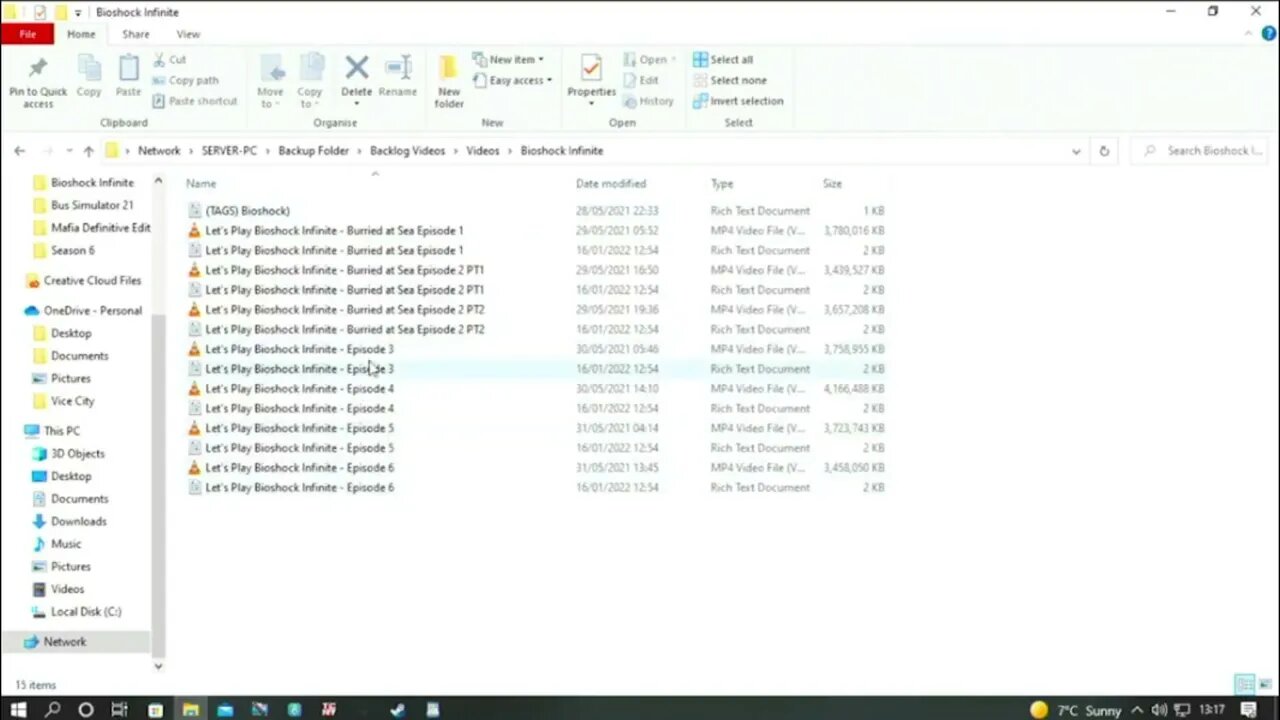Click Backup Folder in address path

[x=314, y=151]
